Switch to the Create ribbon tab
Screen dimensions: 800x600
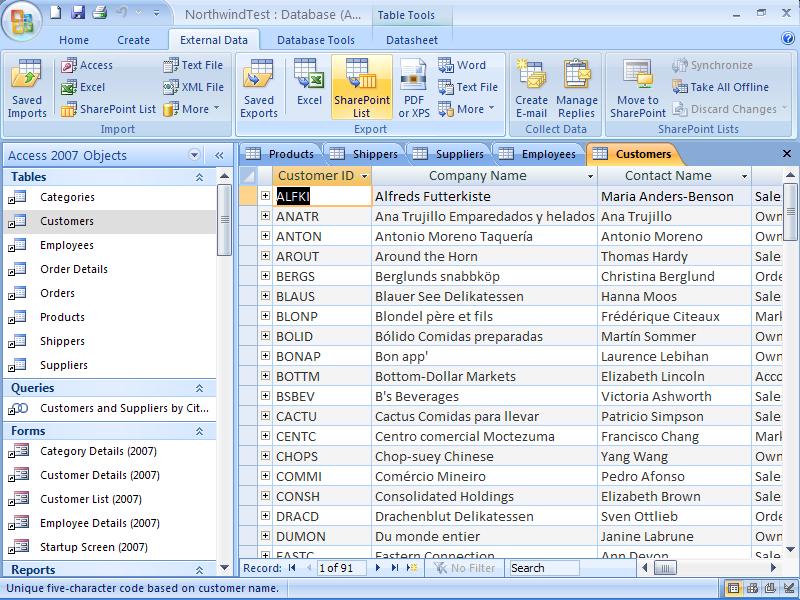click(134, 40)
